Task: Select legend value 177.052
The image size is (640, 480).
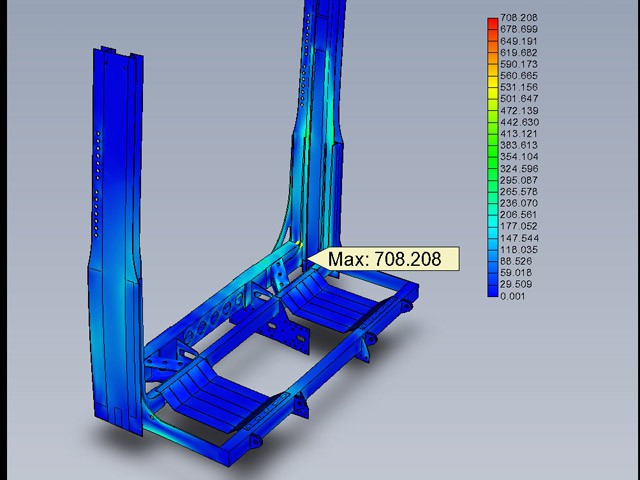Action: click(x=519, y=225)
